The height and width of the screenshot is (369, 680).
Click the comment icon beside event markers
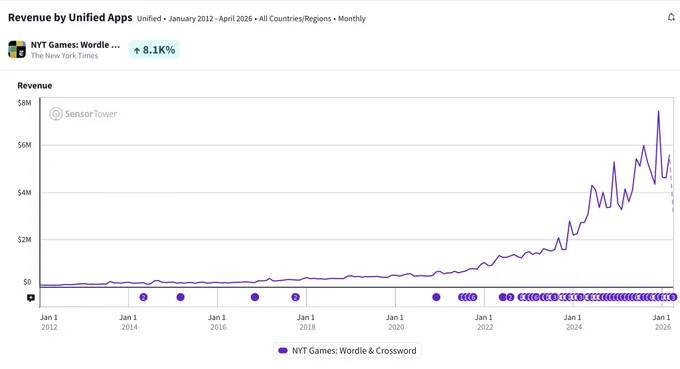pos(31,297)
